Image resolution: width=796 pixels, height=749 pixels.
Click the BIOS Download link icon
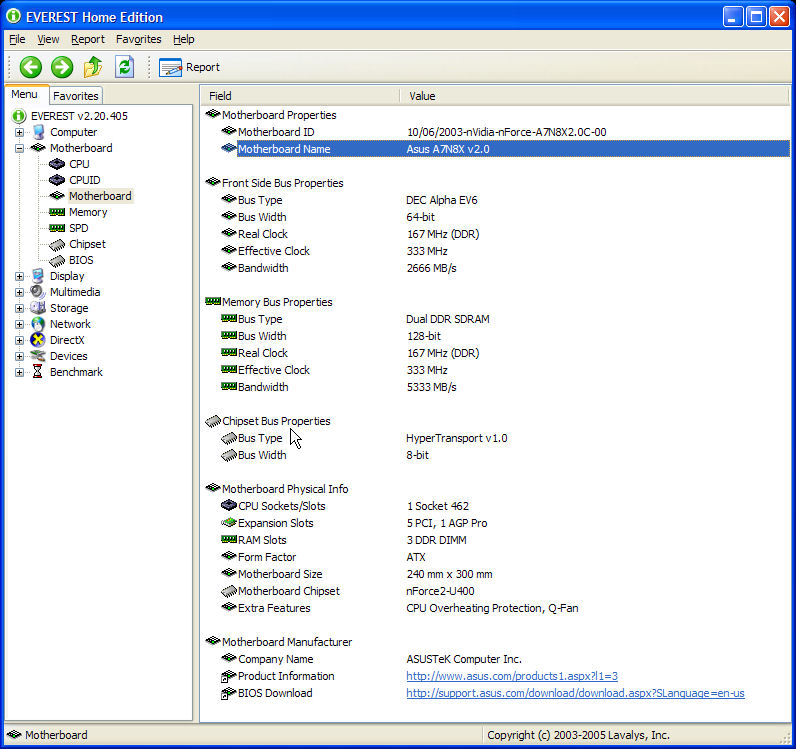[228, 693]
